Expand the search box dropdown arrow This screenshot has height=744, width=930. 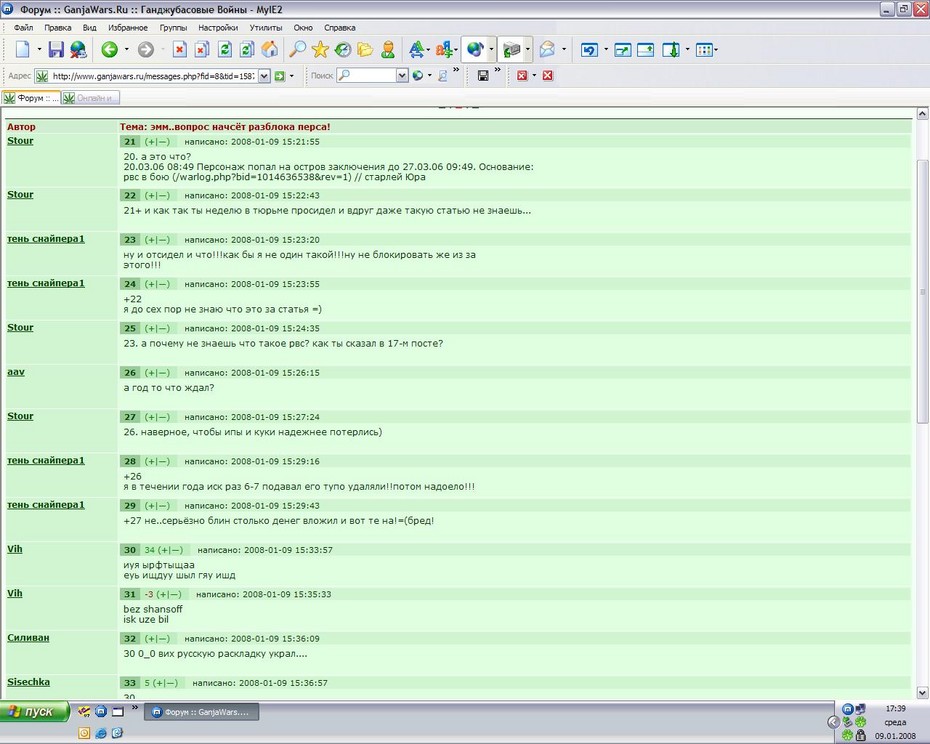tap(402, 76)
